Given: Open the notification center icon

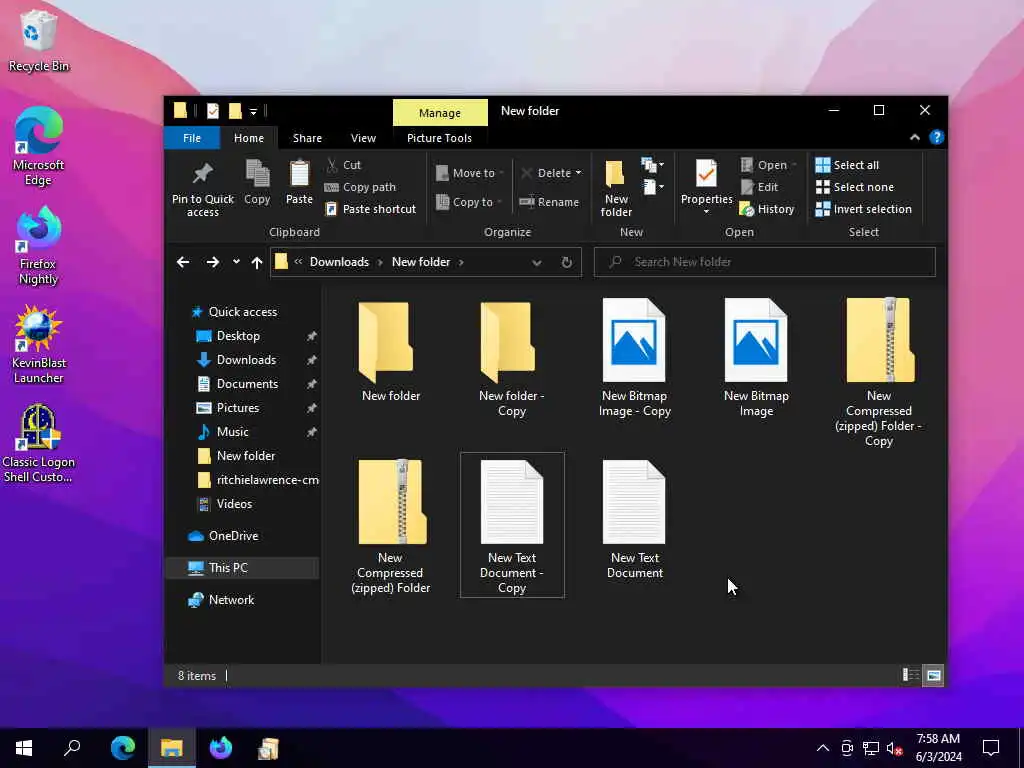Looking at the screenshot, I should 991,748.
